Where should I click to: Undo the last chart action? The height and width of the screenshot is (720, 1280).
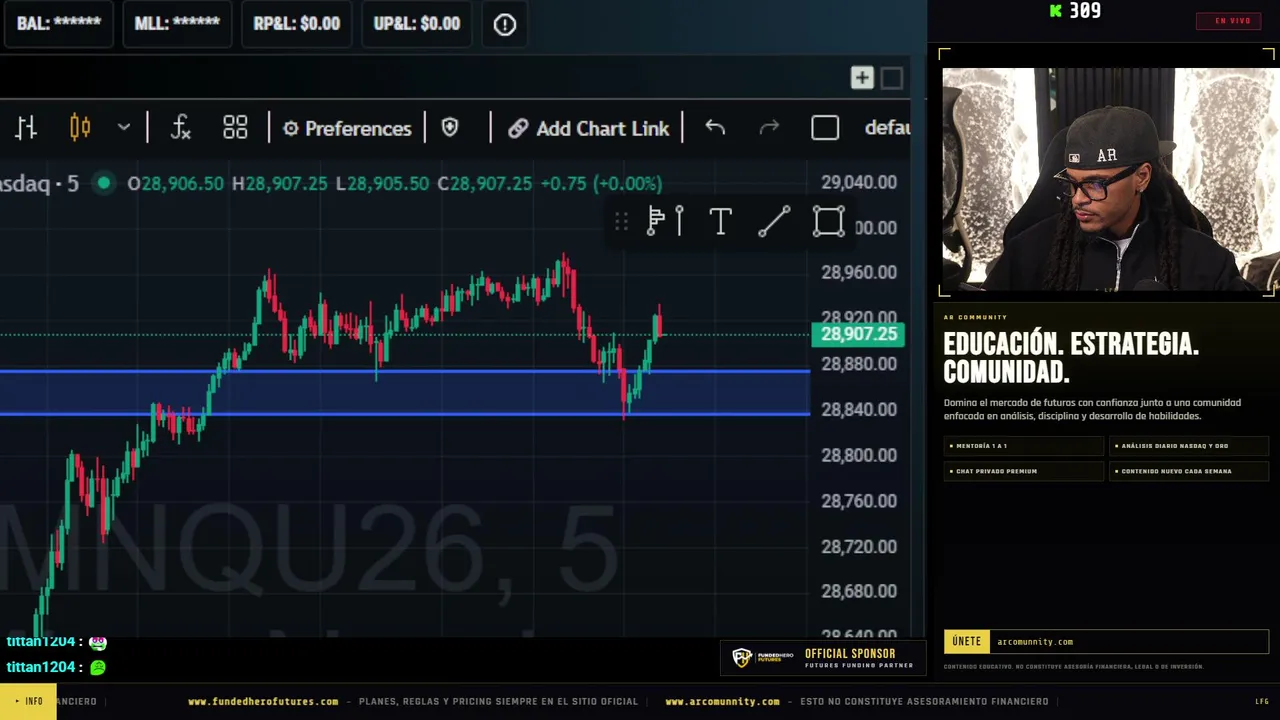click(x=715, y=128)
